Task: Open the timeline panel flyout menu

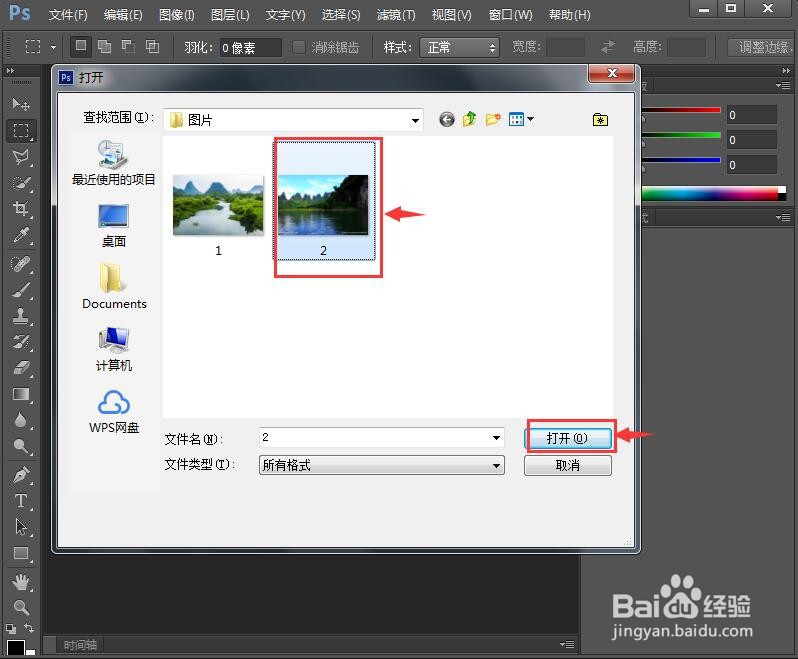Action: pyautogui.click(x=567, y=644)
